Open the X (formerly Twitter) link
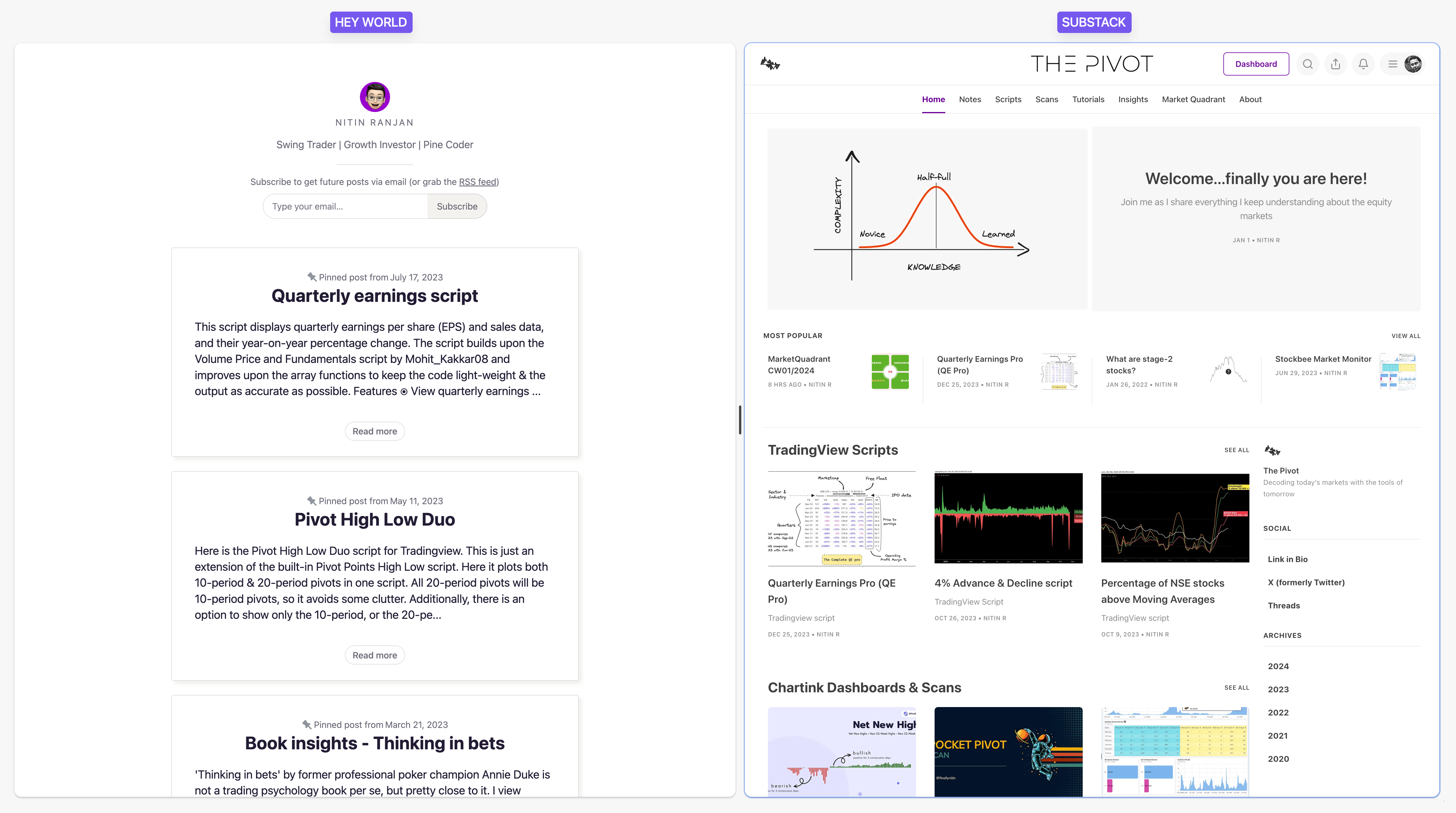This screenshot has width=1456, height=813. pyautogui.click(x=1306, y=582)
